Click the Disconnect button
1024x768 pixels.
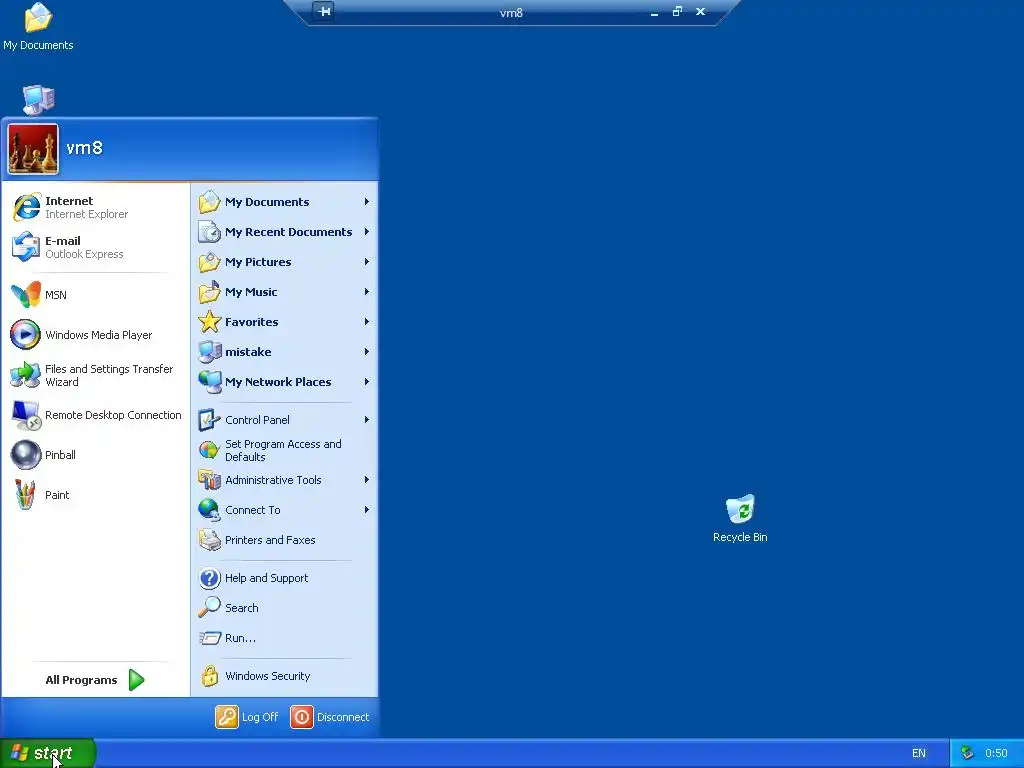tap(330, 717)
